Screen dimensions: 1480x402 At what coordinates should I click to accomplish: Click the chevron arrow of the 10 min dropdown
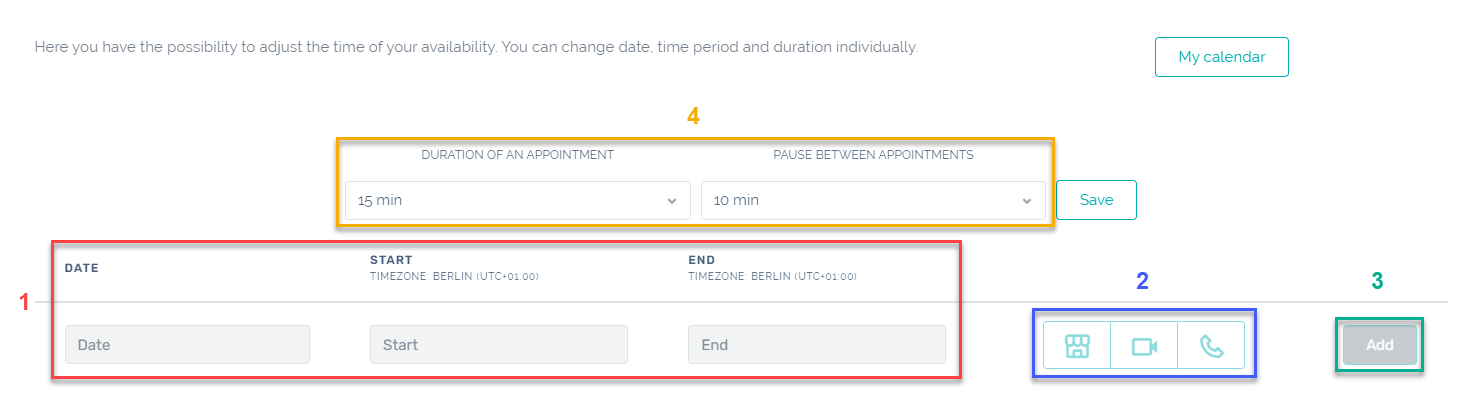(x=1026, y=201)
